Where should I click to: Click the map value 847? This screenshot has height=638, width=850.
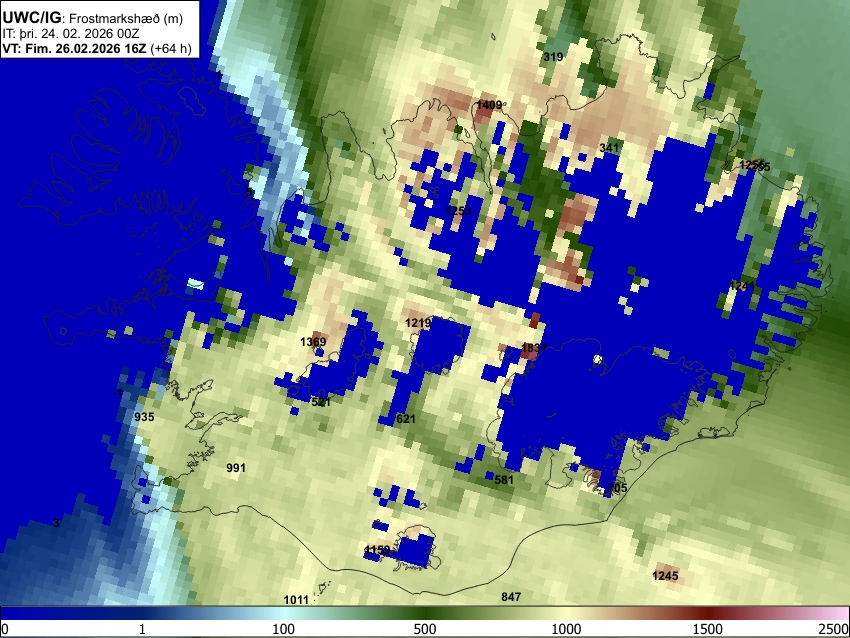coord(511,597)
